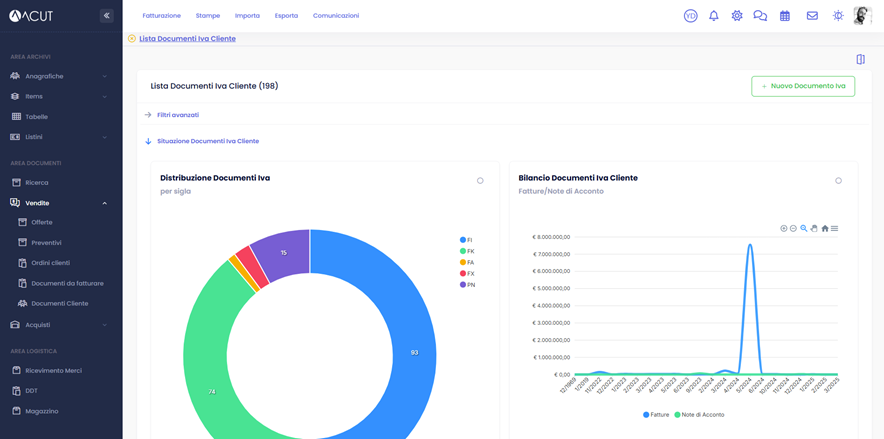Image resolution: width=884 pixels, height=439 pixels.
Task: Click the Nuovo Documento Iva button
Action: click(x=803, y=86)
